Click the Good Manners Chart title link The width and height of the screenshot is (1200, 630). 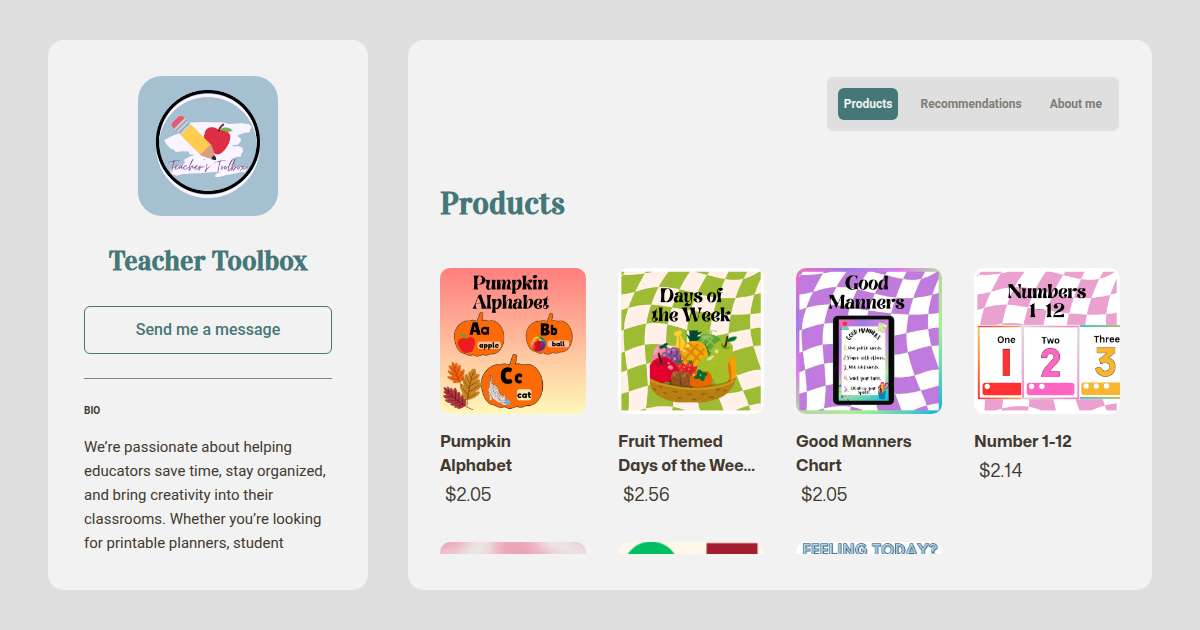click(854, 453)
